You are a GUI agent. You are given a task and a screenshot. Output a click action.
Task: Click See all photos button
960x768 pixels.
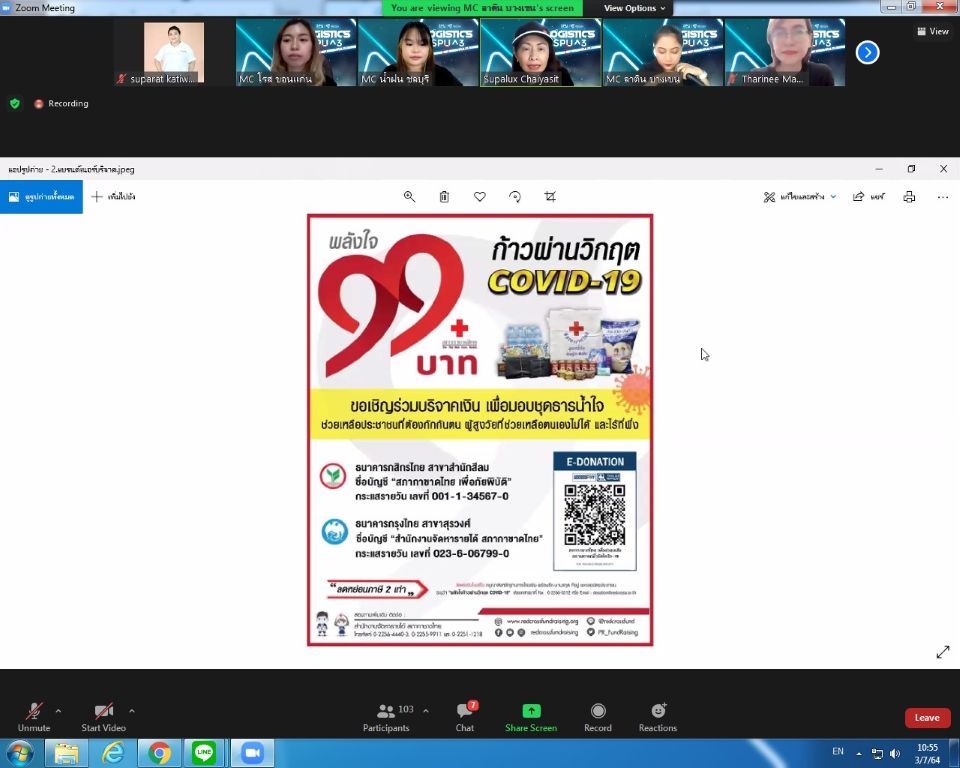pyautogui.click(x=41, y=197)
